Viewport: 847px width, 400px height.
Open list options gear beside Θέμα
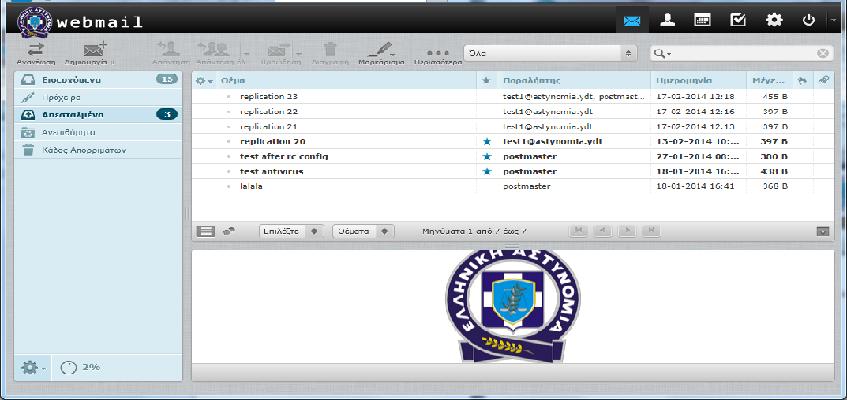coord(204,81)
